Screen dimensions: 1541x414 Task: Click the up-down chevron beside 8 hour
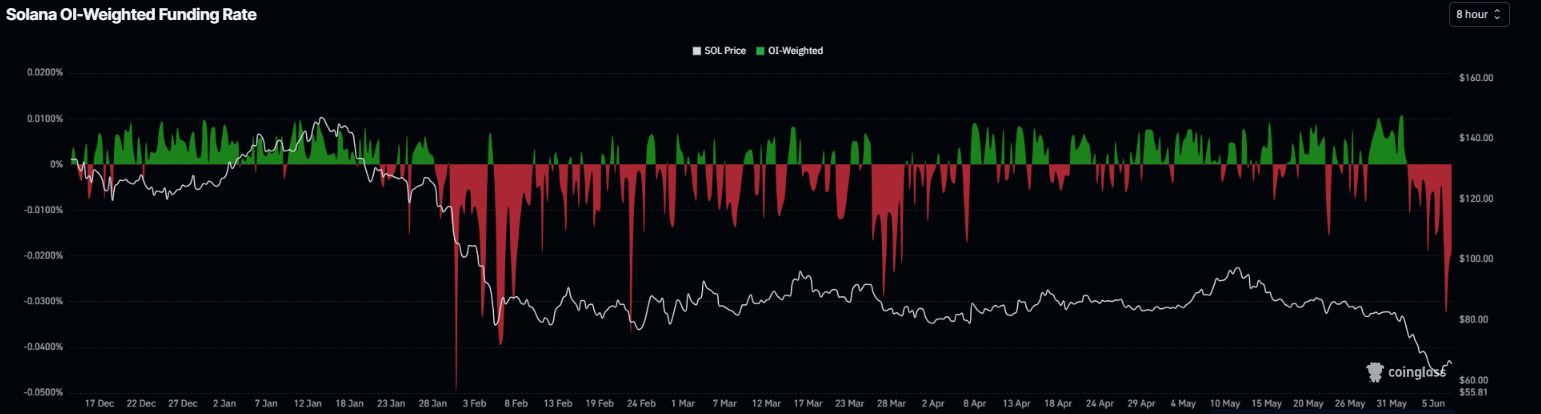point(1498,15)
